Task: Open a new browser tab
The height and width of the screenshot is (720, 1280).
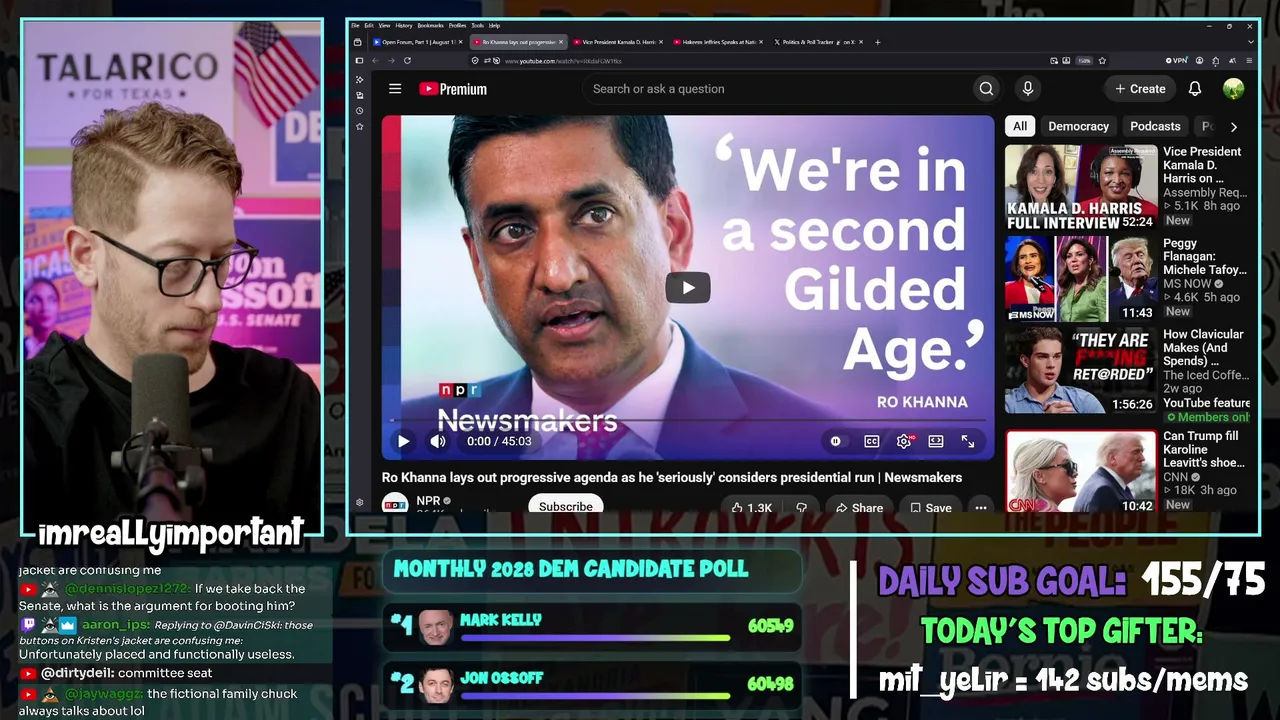Action: [878, 42]
